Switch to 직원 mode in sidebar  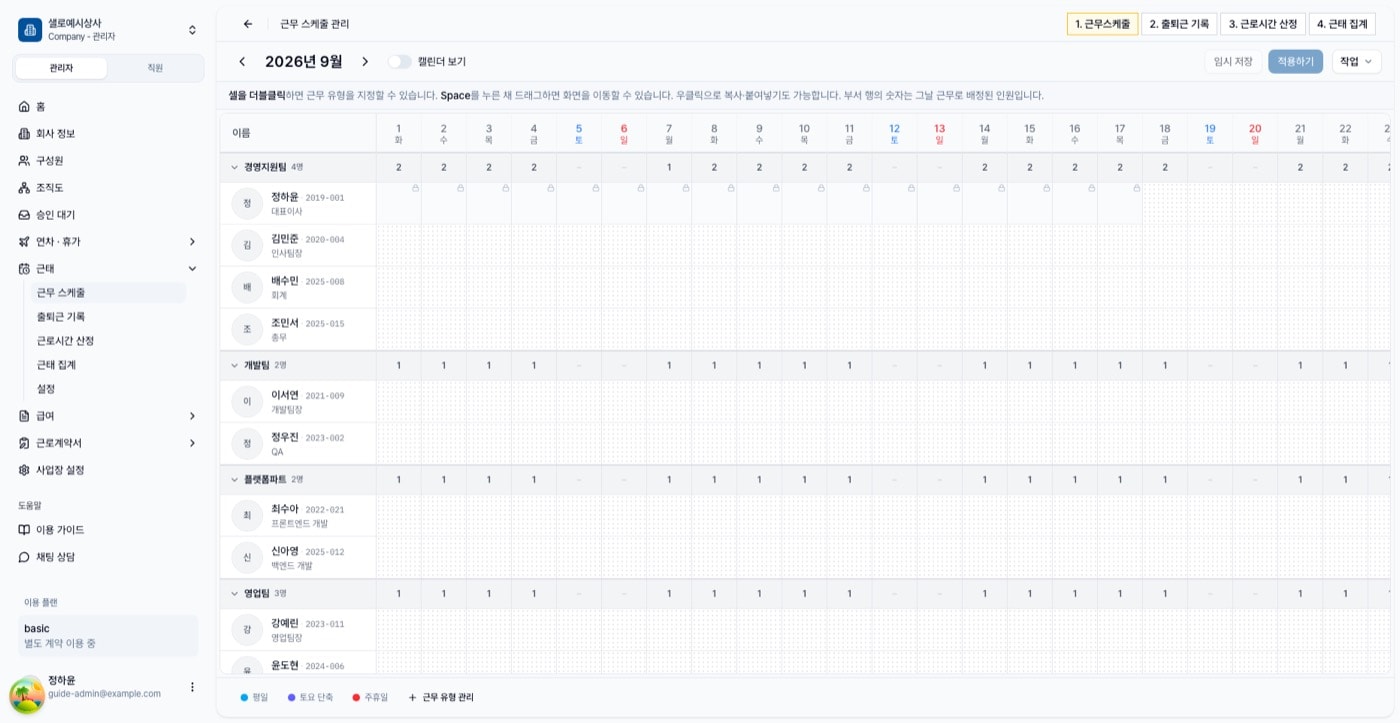coord(155,68)
